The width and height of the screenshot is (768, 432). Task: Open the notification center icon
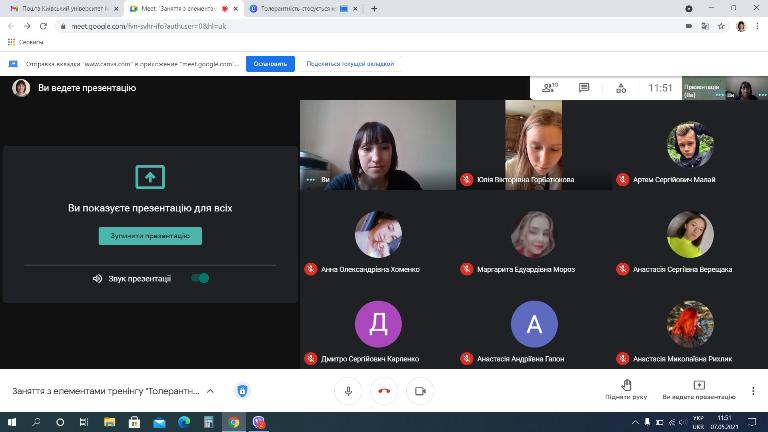753,422
